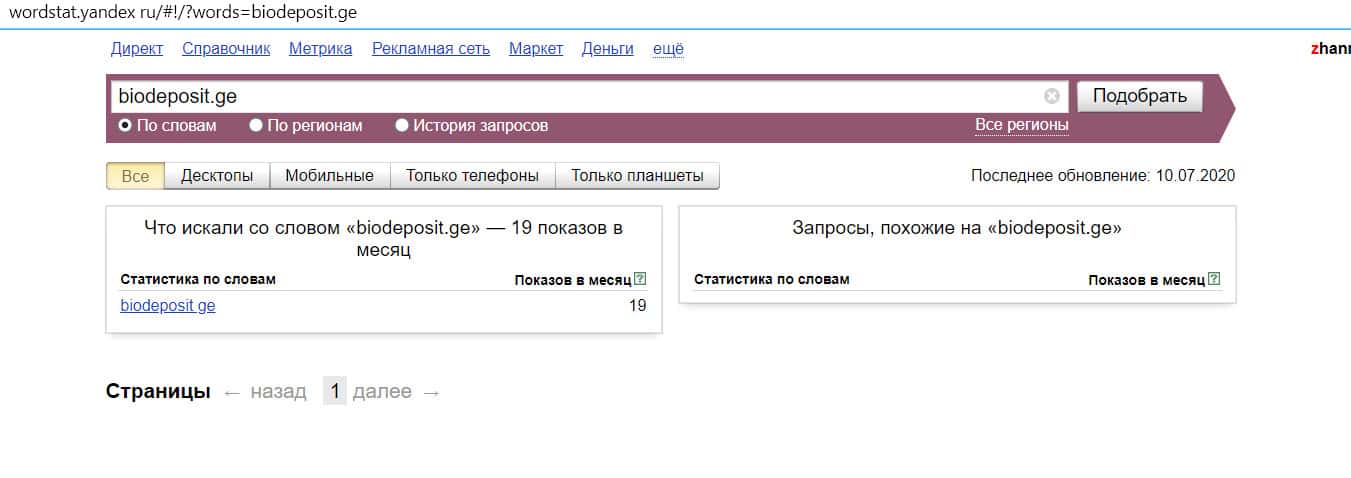The image size is (1351, 478).
Task: Click help icon in left statistics table
Action: coord(640,280)
